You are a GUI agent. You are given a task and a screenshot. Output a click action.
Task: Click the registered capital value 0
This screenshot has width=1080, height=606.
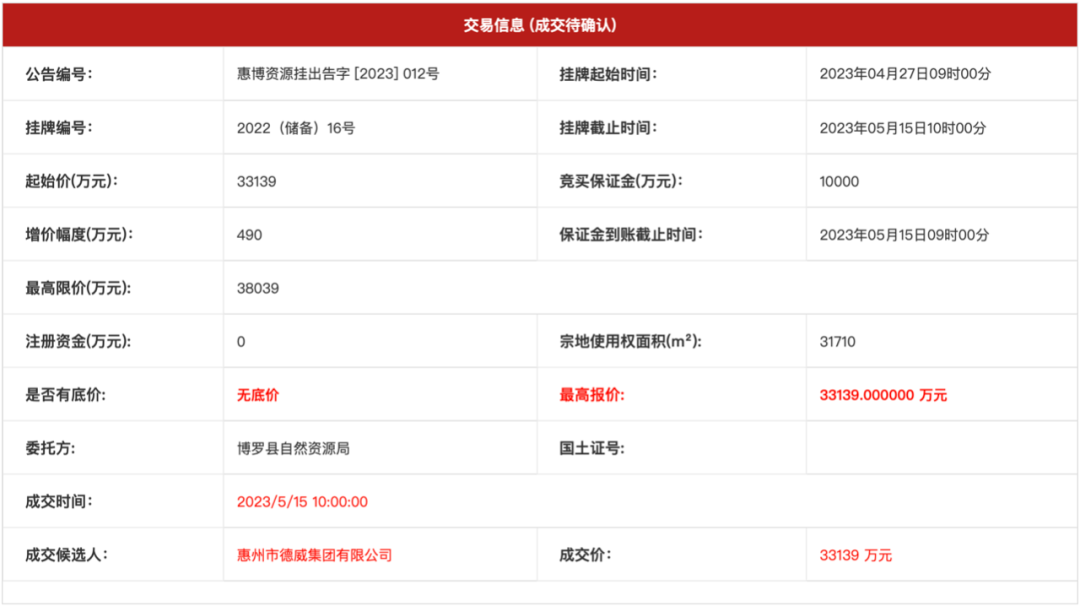[x=241, y=341]
